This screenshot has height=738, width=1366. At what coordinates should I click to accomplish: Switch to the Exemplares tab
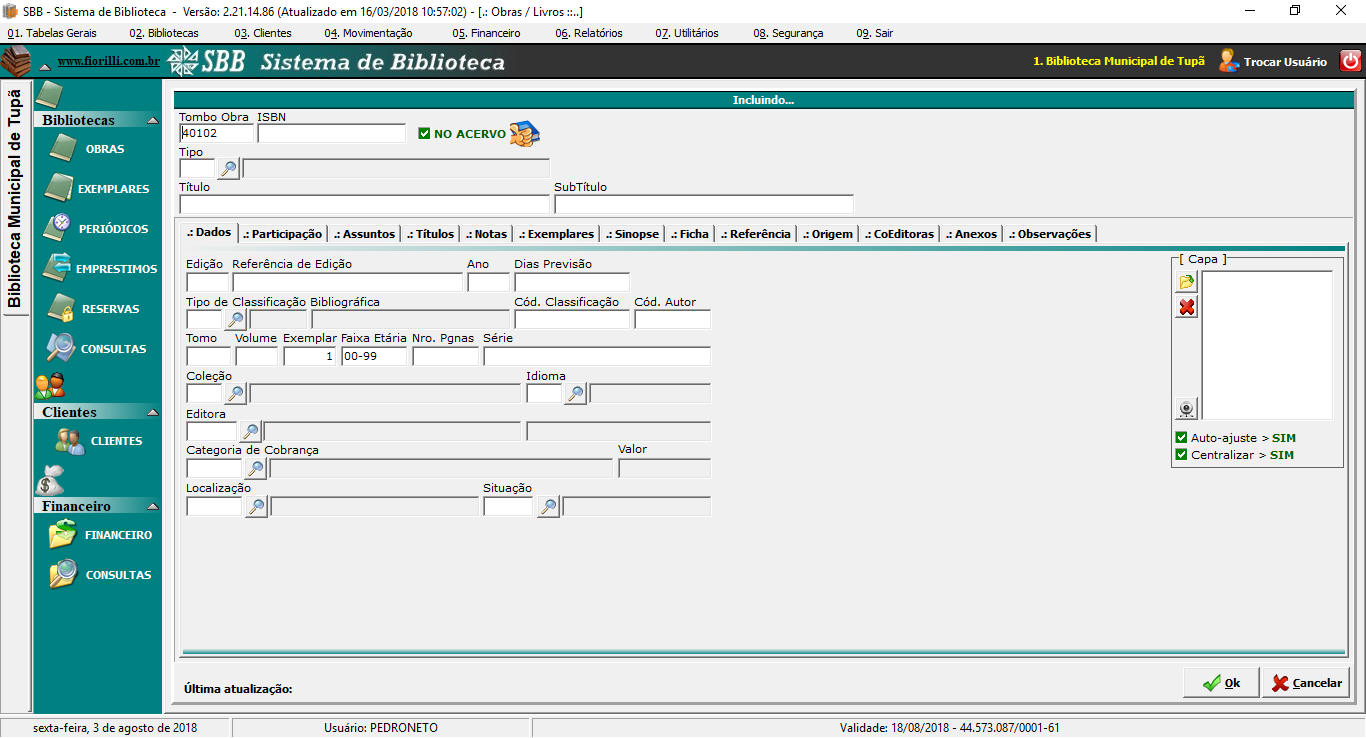557,234
